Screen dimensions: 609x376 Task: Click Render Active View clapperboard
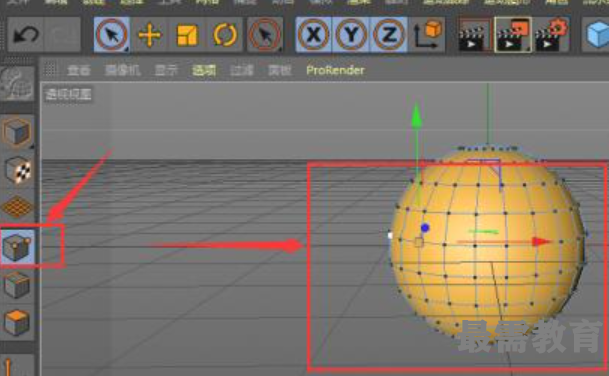(x=474, y=35)
